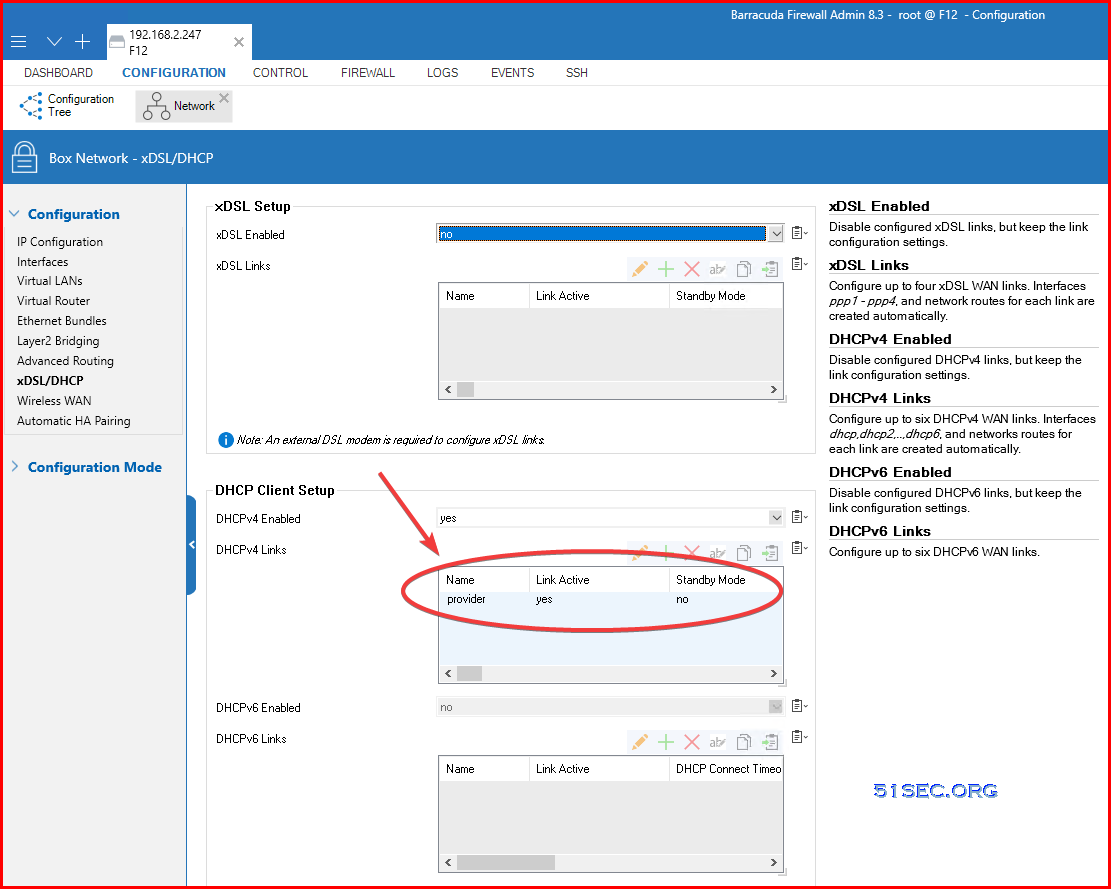1111x889 pixels.
Task: Go to the LOGS tab
Action: pos(442,72)
